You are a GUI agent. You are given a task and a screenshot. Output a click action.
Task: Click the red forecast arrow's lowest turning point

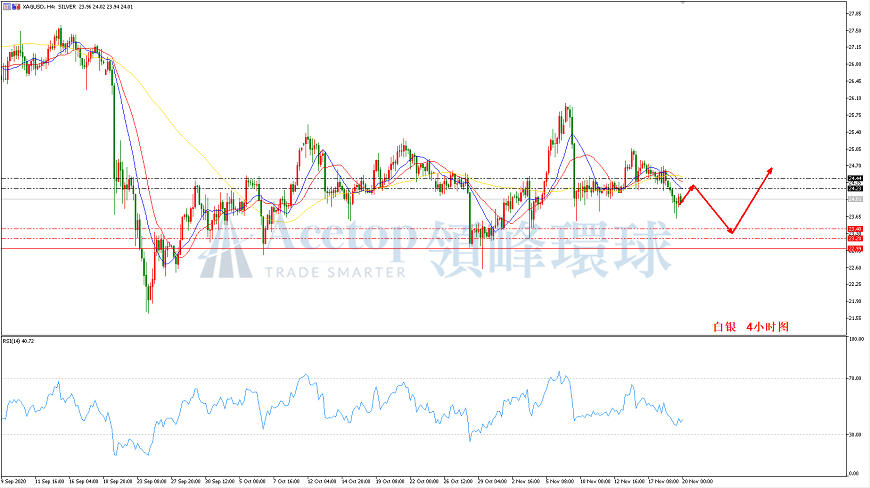[732, 231]
